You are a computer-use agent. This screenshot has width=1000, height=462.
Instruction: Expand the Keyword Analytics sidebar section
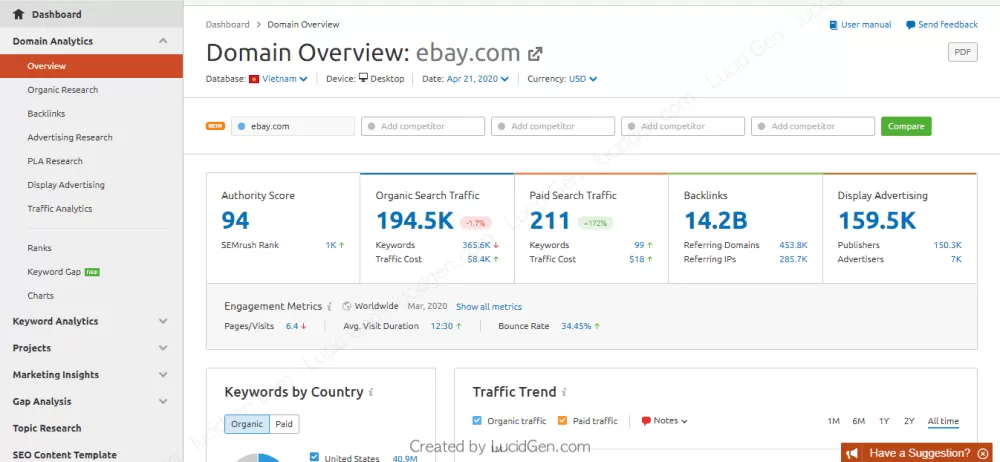163,322
